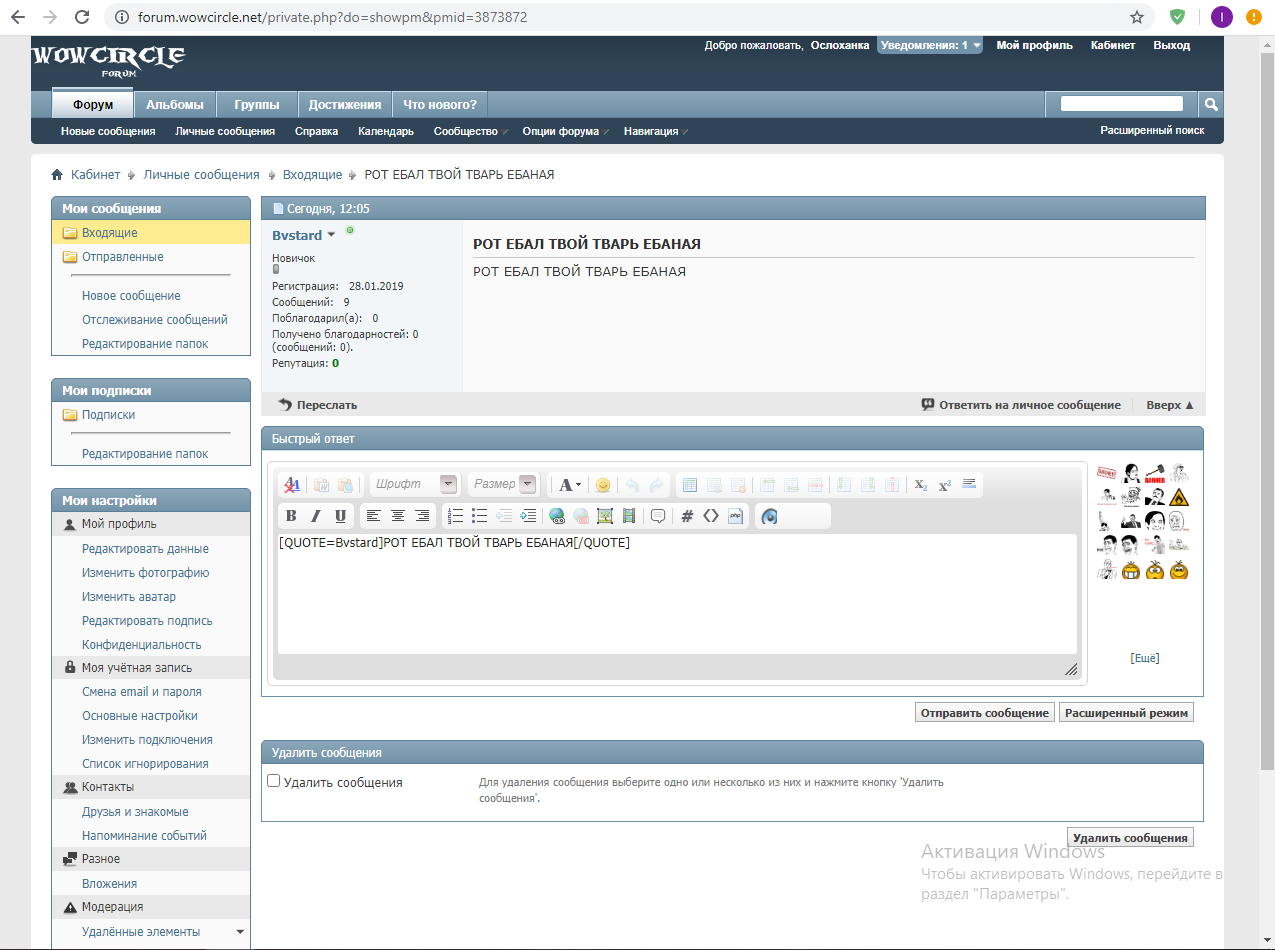Insert an image into the reply
Screen dimensions: 1275x950
tap(604, 516)
